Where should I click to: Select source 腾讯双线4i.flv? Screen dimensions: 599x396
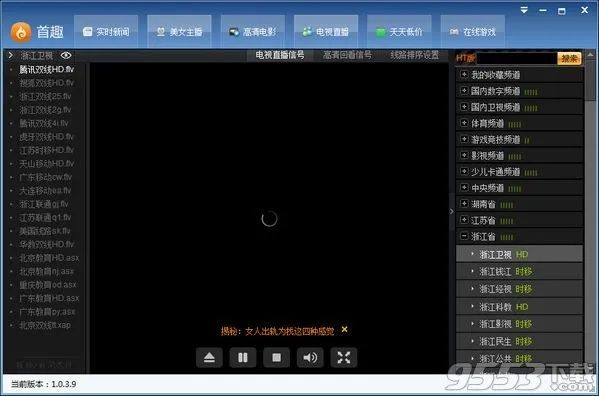[x=44, y=123]
